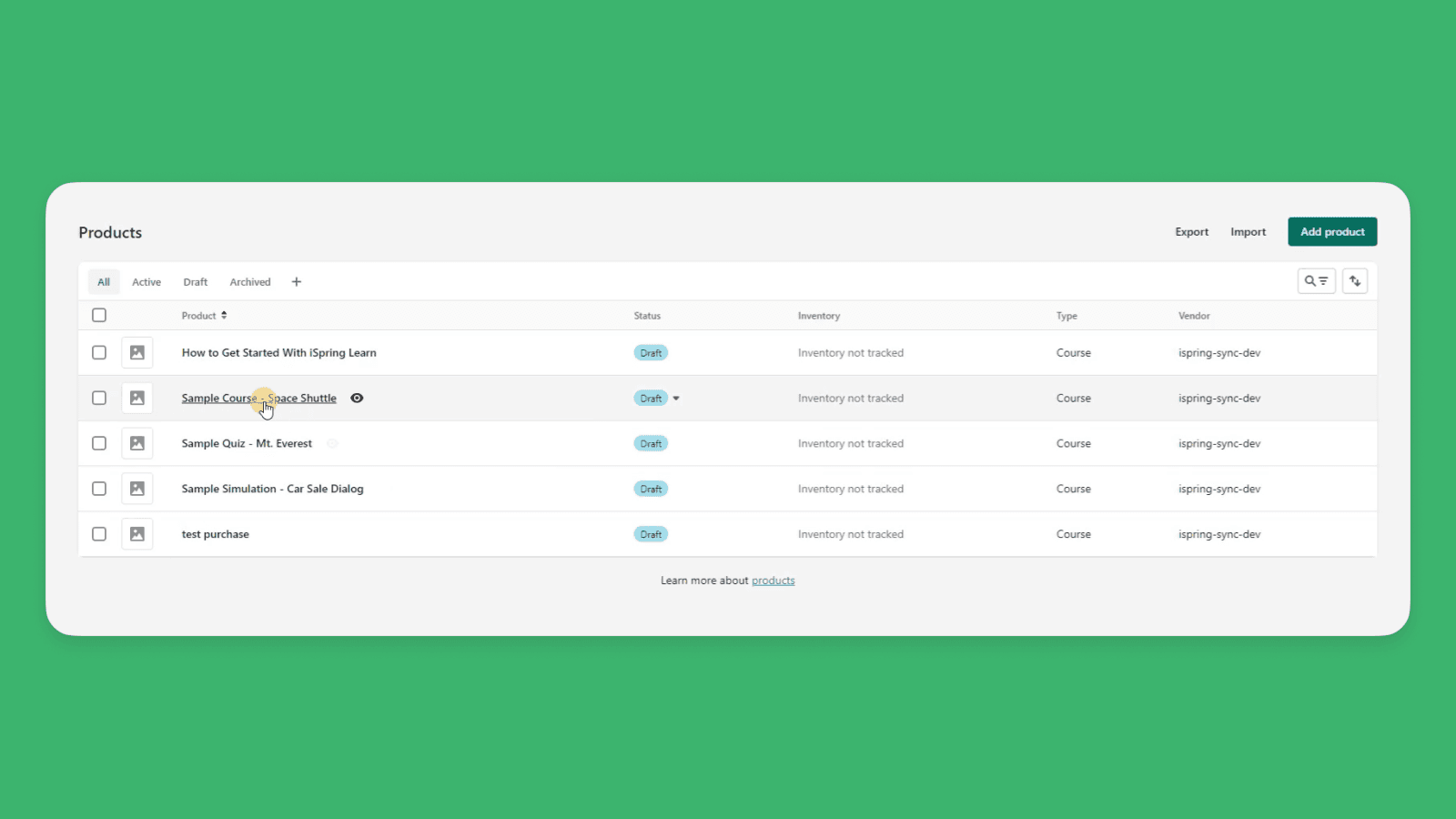
Task: Click the sort order icon with arrows
Action: coord(1355,281)
